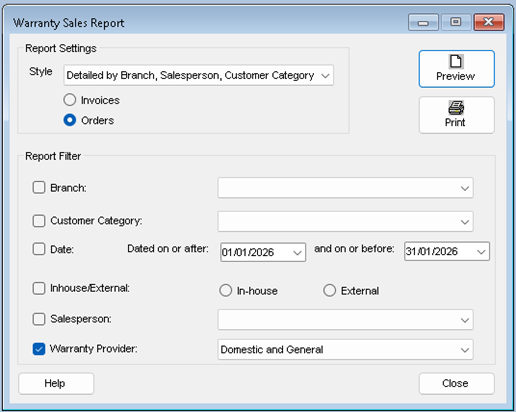Open the Help button
Image resolution: width=516 pixels, height=412 pixels.
point(56,383)
